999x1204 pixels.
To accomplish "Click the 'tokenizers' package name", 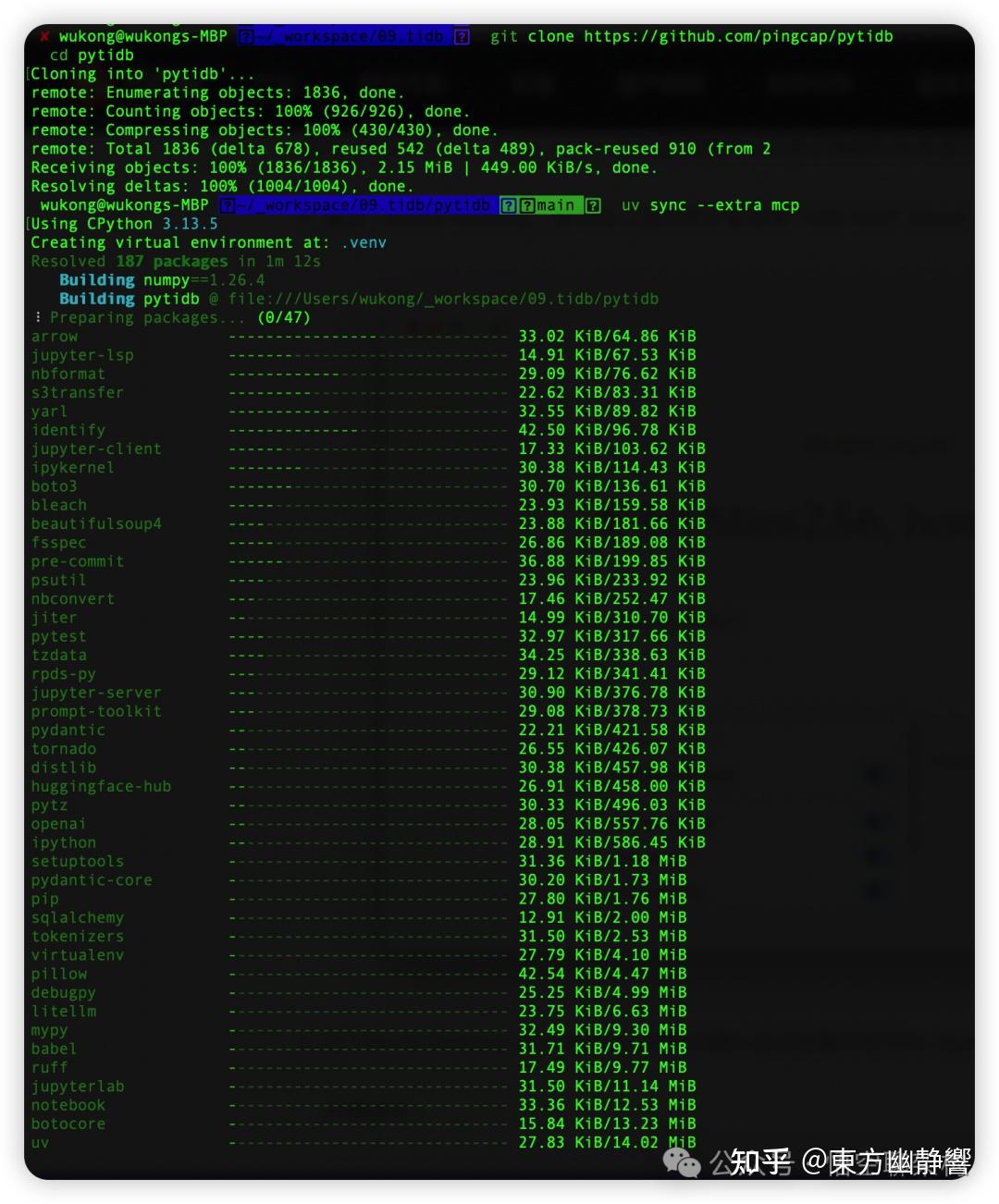I will pyautogui.click(x=77, y=937).
